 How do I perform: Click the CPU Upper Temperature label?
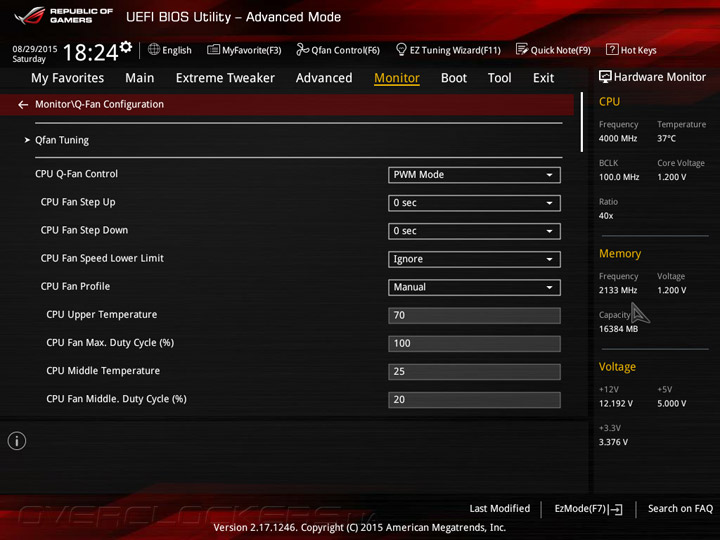click(101, 315)
